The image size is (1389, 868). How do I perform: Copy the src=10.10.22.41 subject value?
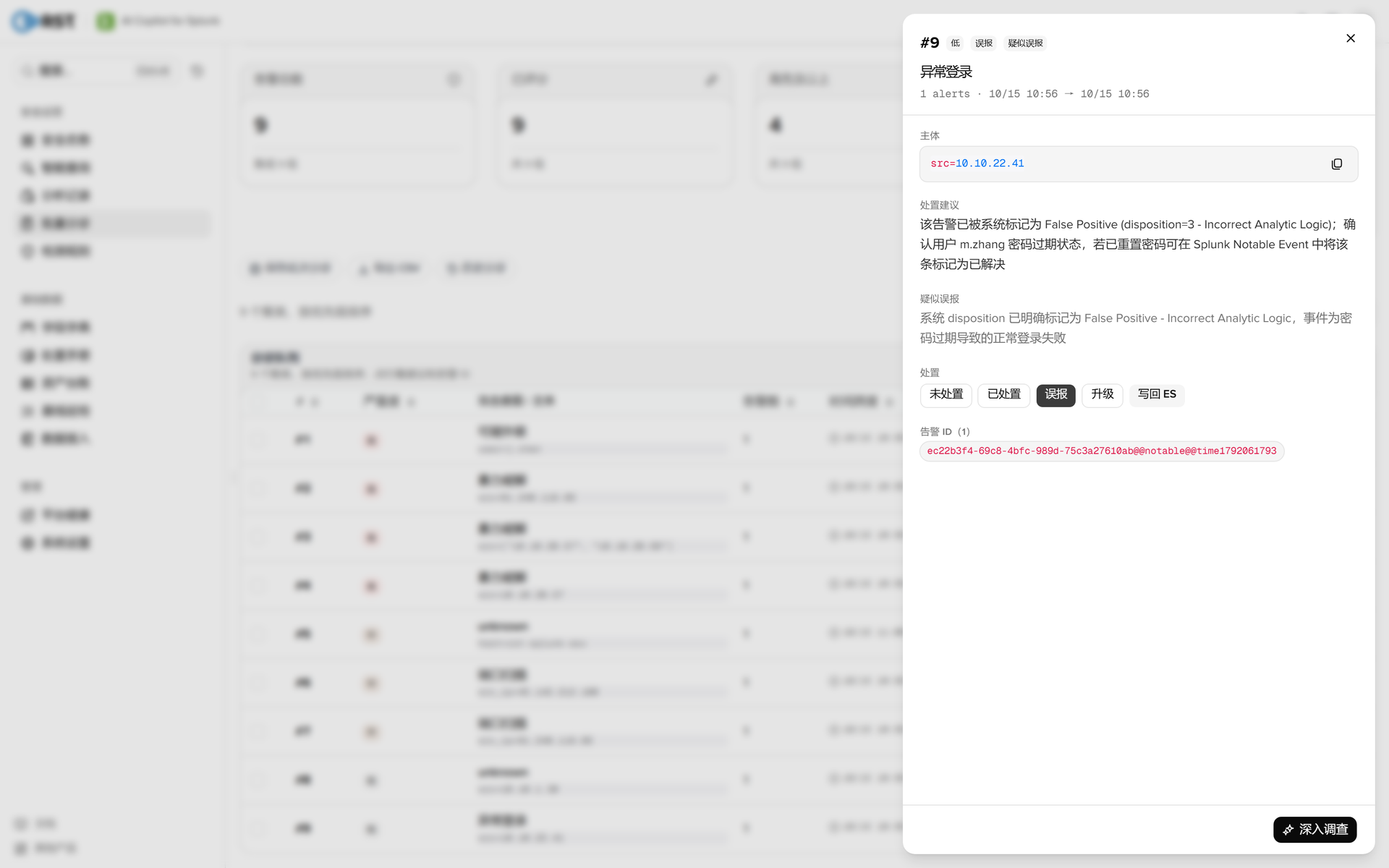1336,164
